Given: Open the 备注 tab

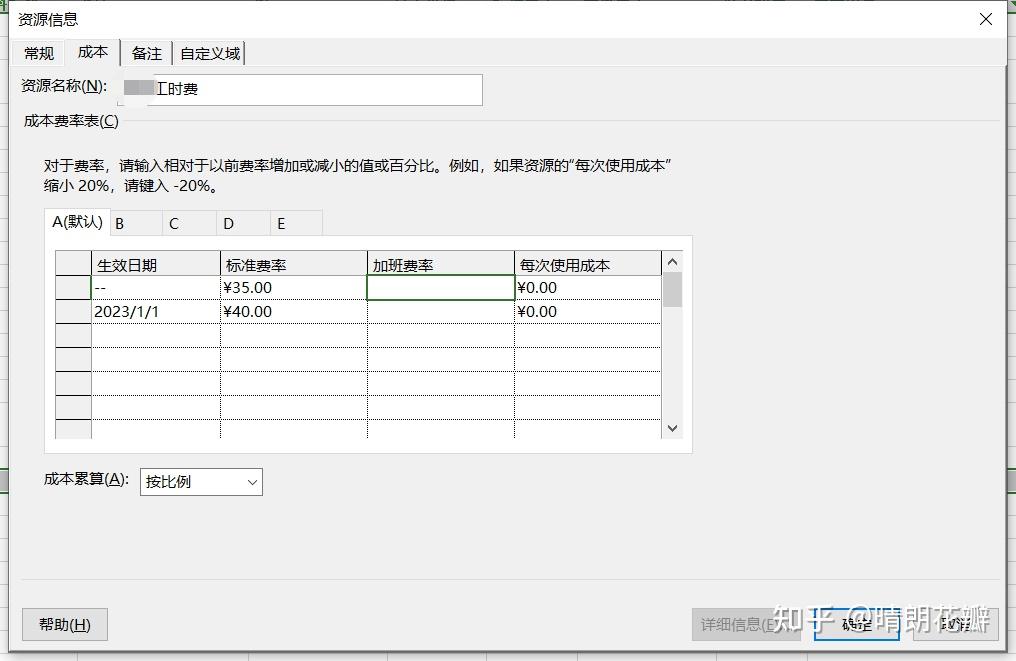Looking at the screenshot, I should (146, 53).
